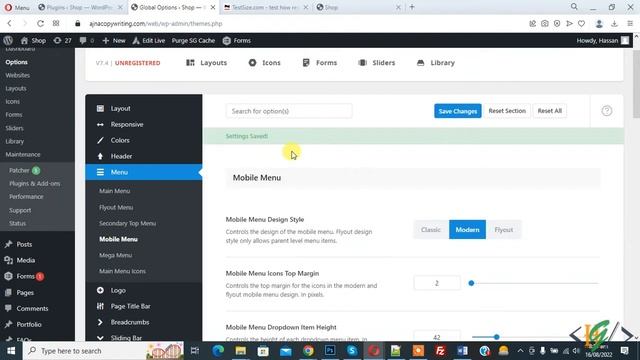The width and height of the screenshot is (640, 360).
Task: Open comments bubble in admin bar
Action: coord(87,40)
